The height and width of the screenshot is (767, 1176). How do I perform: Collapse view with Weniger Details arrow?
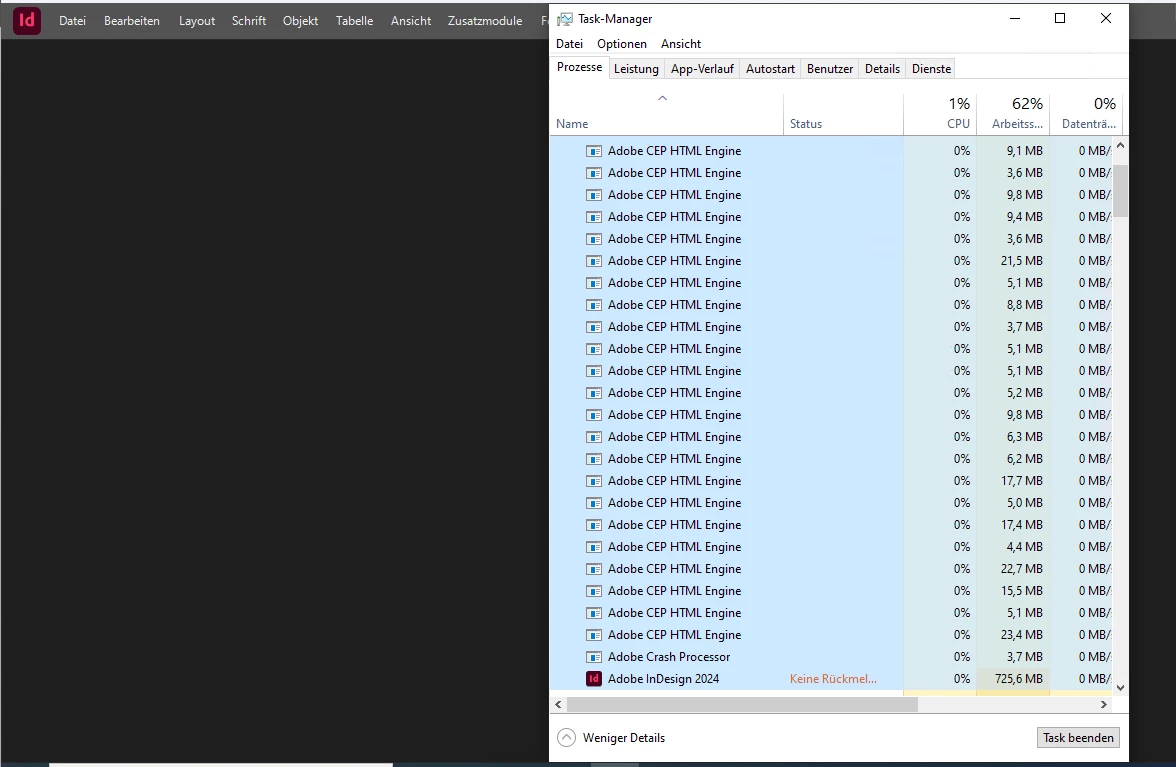[x=566, y=738]
